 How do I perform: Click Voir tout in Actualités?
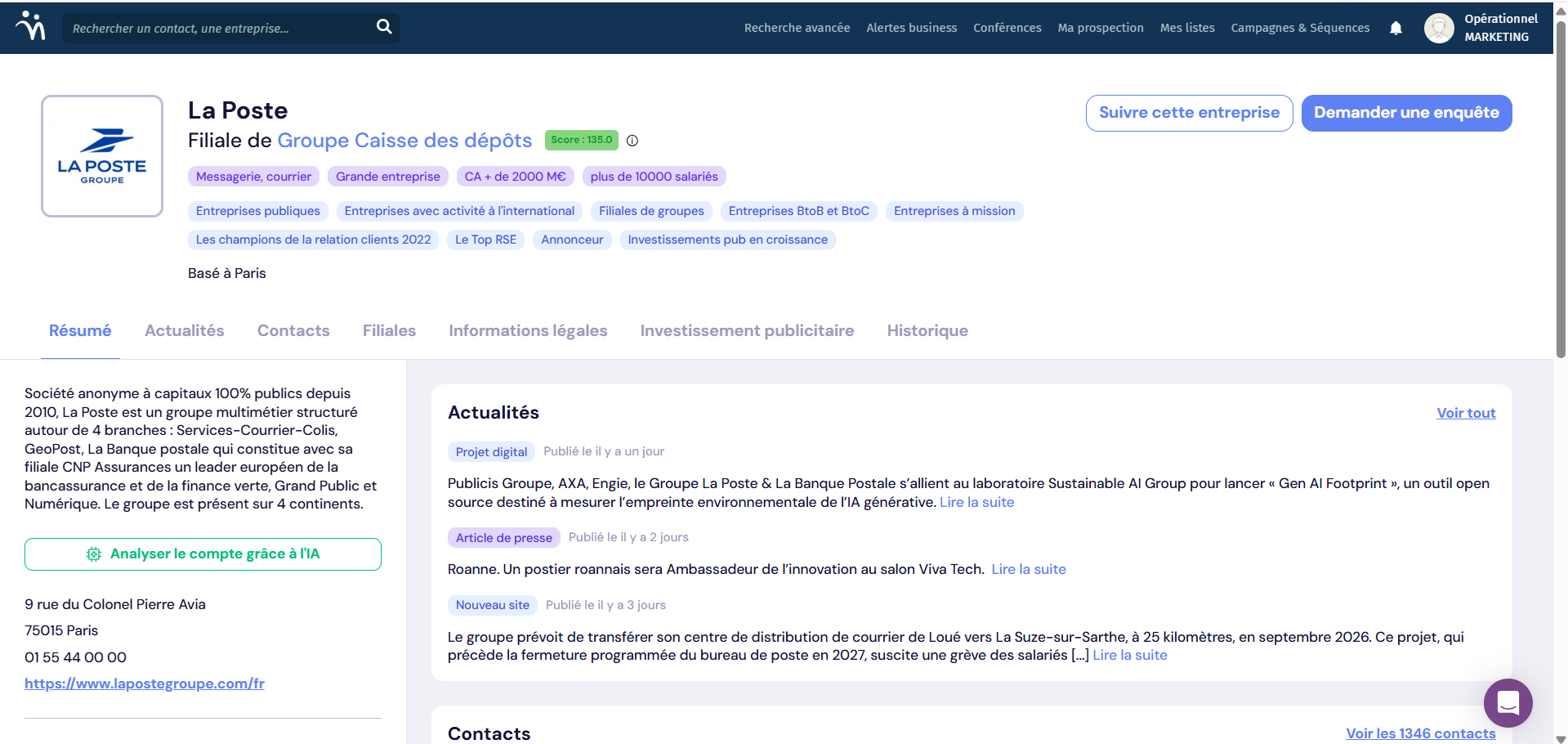(1466, 413)
